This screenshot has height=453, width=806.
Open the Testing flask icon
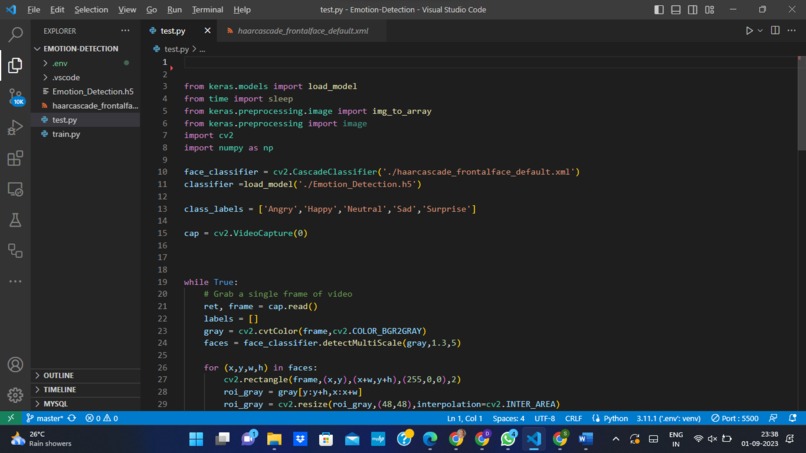click(15, 220)
